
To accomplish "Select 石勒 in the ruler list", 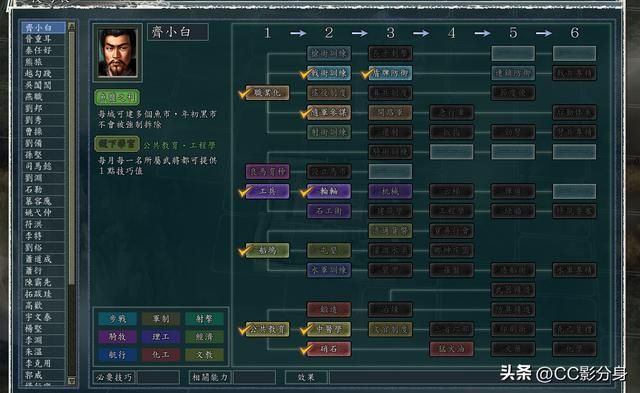I will [x=43, y=189].
